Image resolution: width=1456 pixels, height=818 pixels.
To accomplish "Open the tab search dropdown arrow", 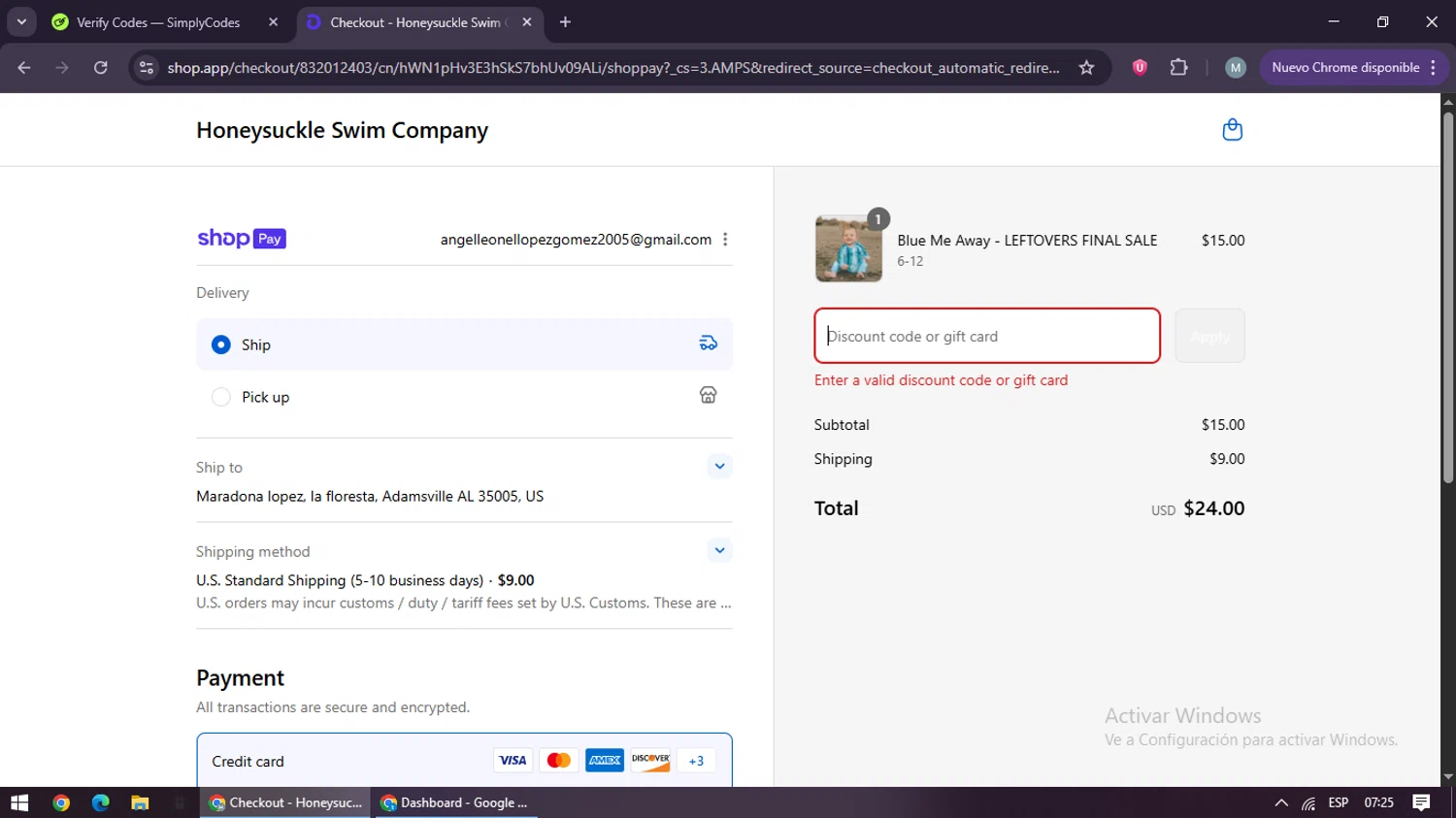I will 21,22.
